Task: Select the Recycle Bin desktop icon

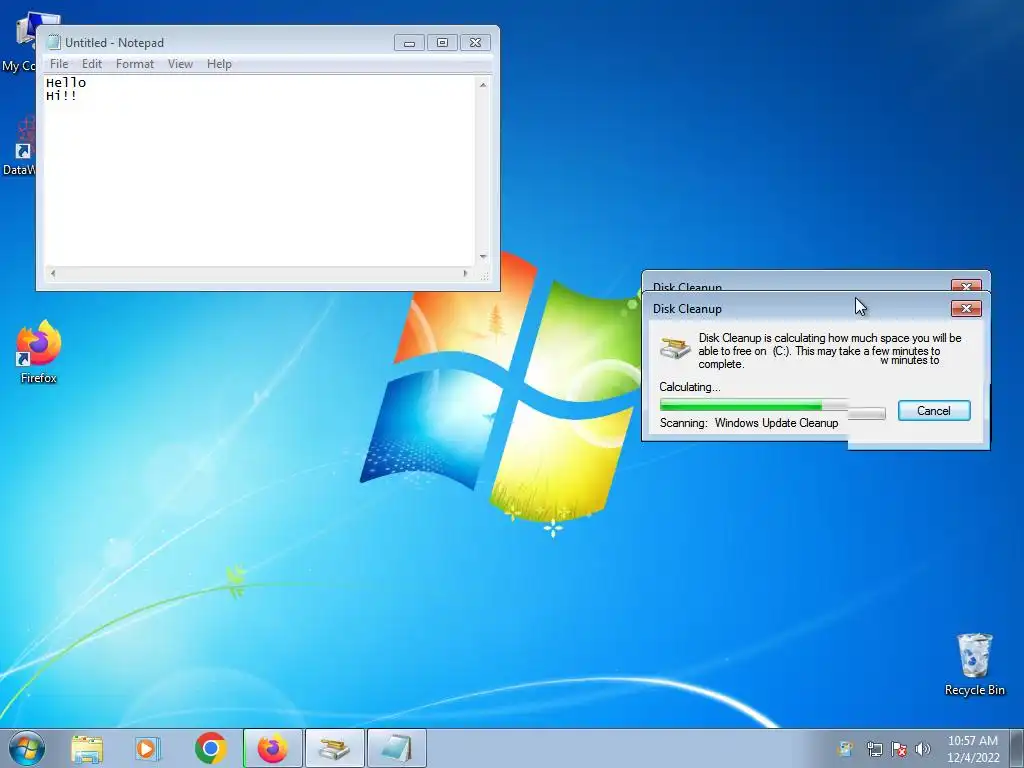Action: 974,665
